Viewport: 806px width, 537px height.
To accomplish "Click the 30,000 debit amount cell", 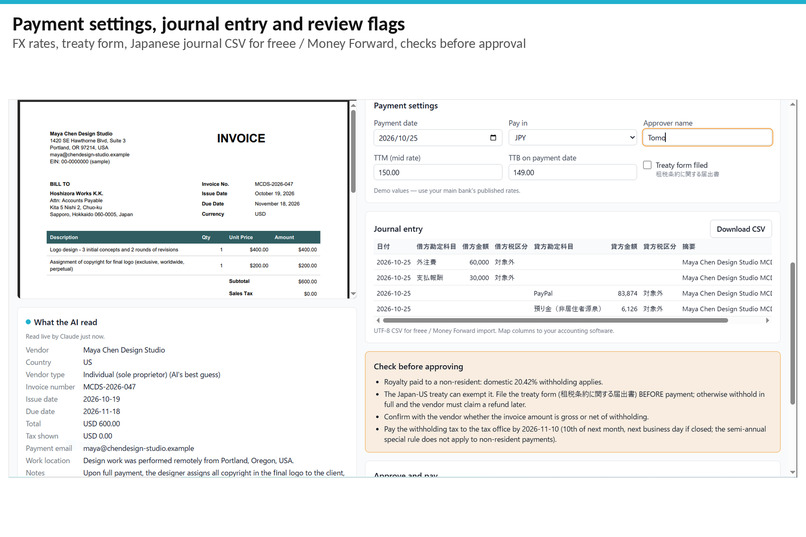I will (x=479, y=277).
